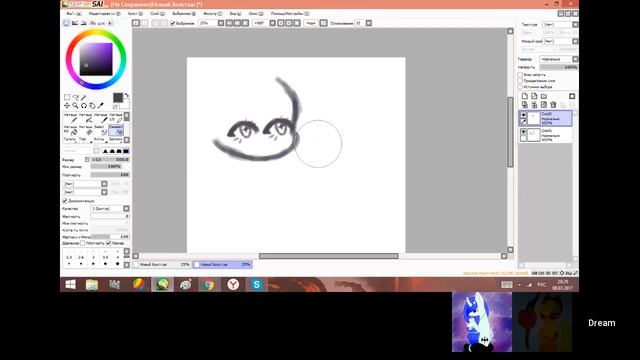The height and width of the screenshot is (360, 640).
Task: Choose the 3.5 brush size preset
Action: [x=105, y=257]
